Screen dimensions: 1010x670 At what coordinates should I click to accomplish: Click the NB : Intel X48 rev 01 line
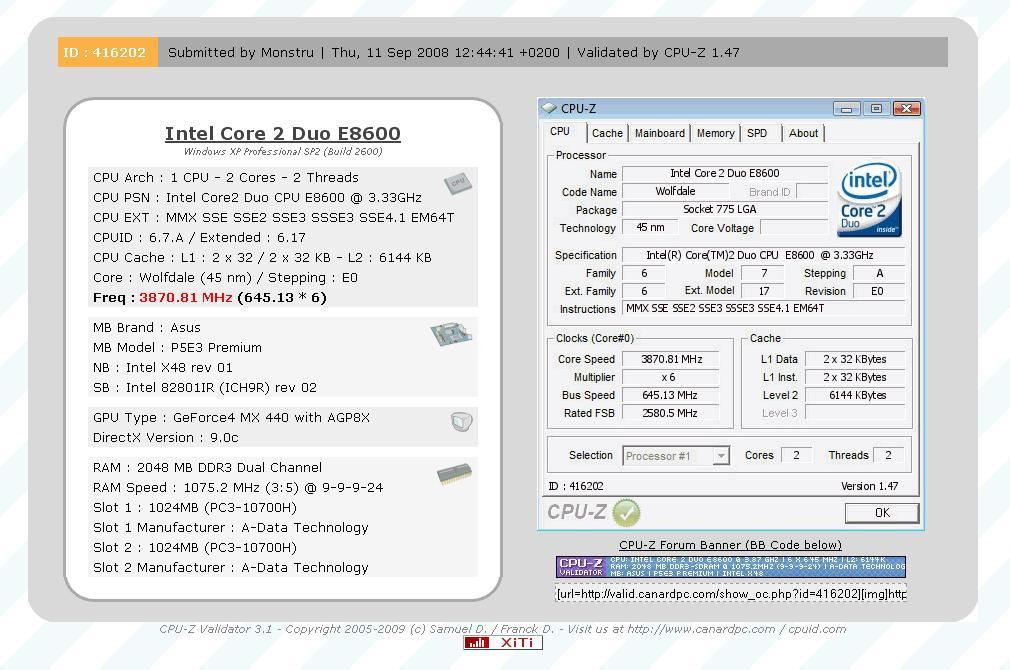[162, 368]
